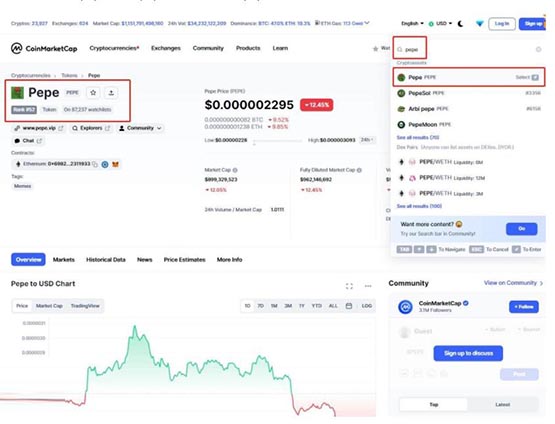Set chart range to 7D
Viewport: 555px width, 424px height.
[261, 306]
